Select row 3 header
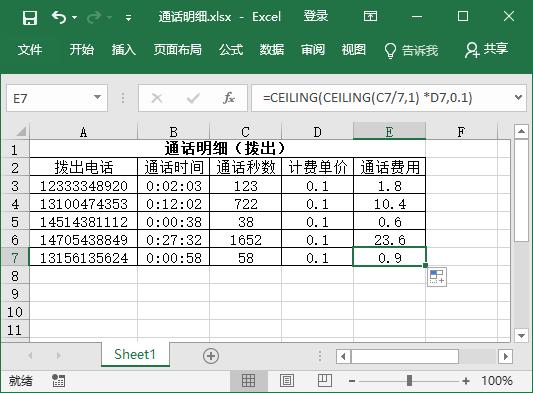The height and width of the screenshot is (393, 533). coord(15,186)
